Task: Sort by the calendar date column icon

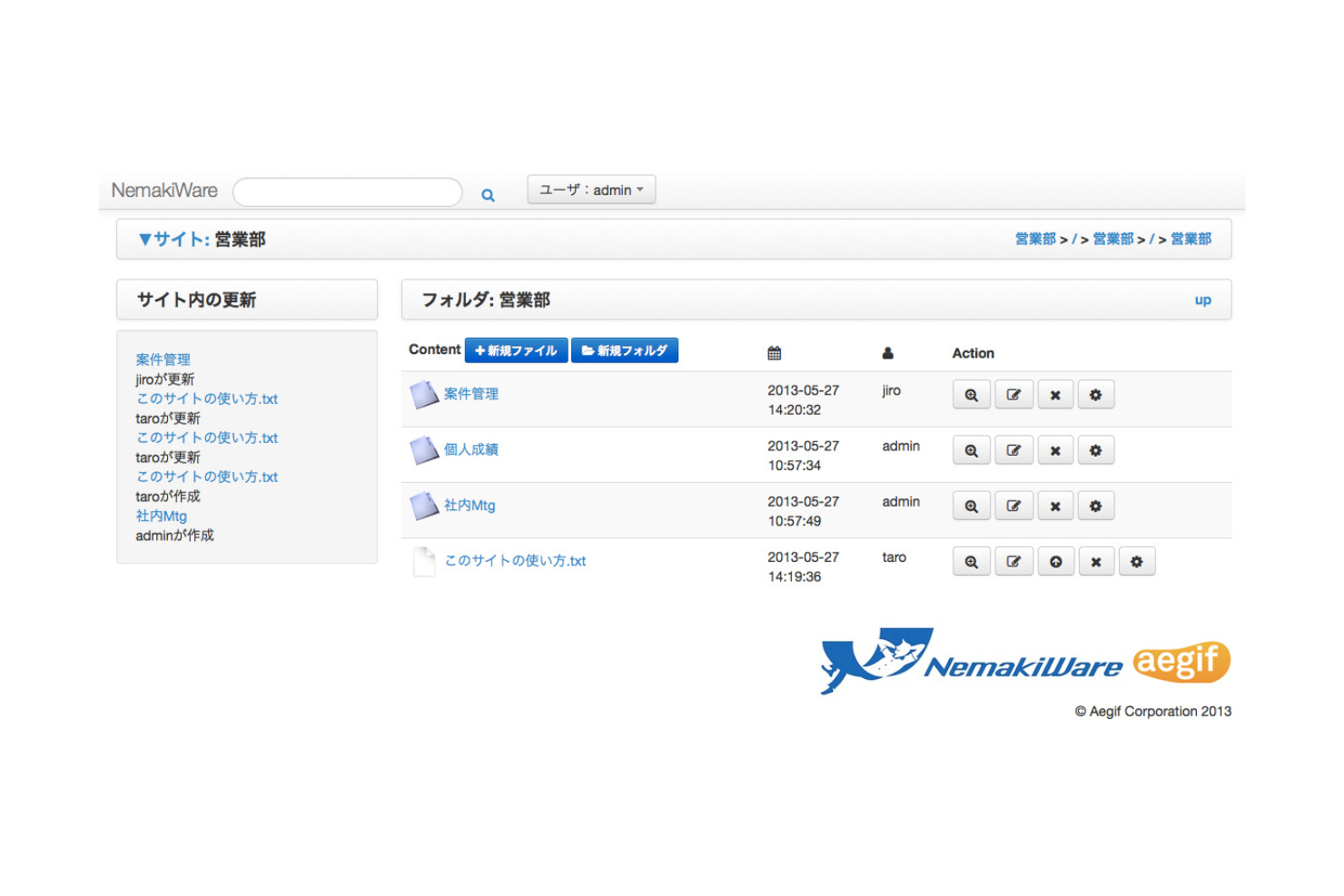Action: coord(774,353)
